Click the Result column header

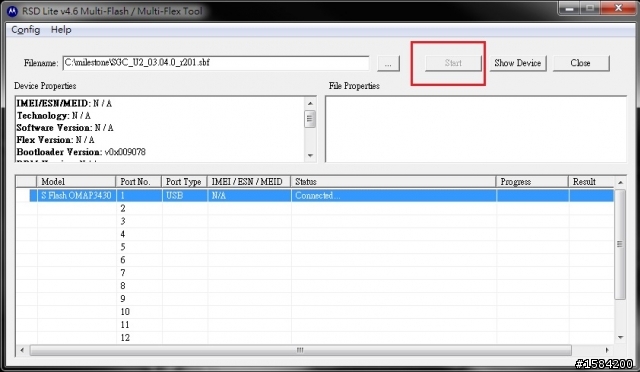pos(591,182)
